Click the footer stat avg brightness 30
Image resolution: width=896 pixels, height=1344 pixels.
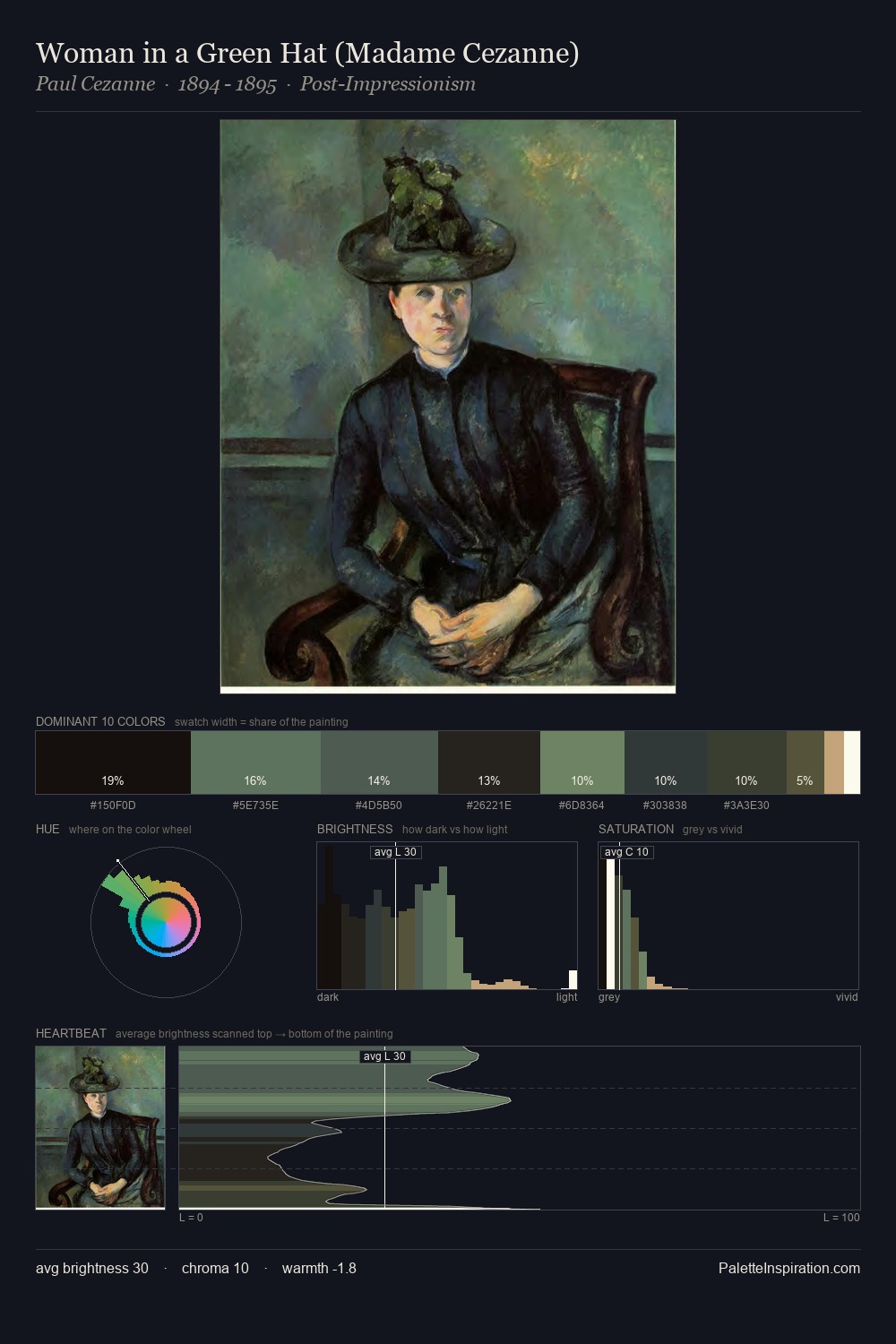tap(92, 1269)
